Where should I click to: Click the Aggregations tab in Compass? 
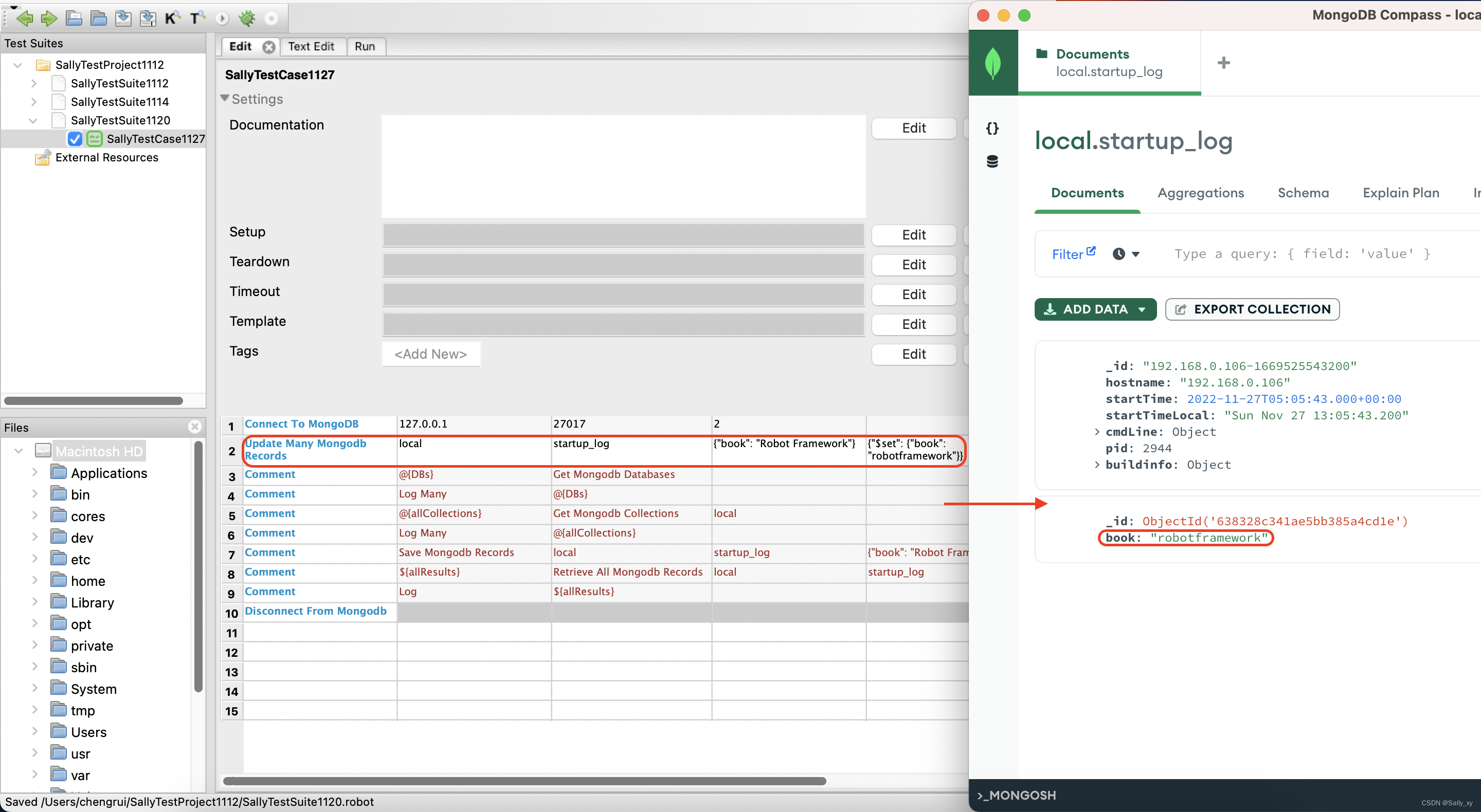(1201, 192)
